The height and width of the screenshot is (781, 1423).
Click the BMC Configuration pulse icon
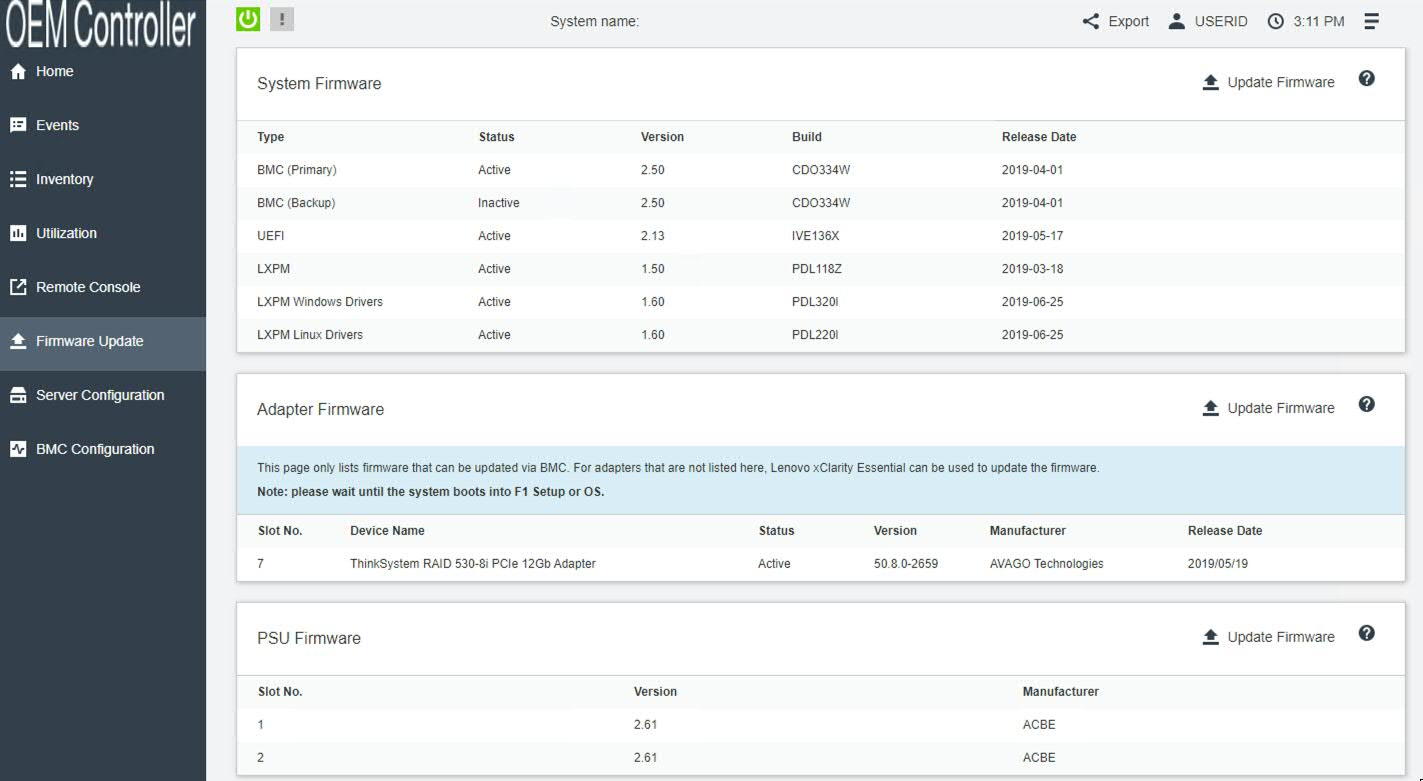click(x=18, y=449)
